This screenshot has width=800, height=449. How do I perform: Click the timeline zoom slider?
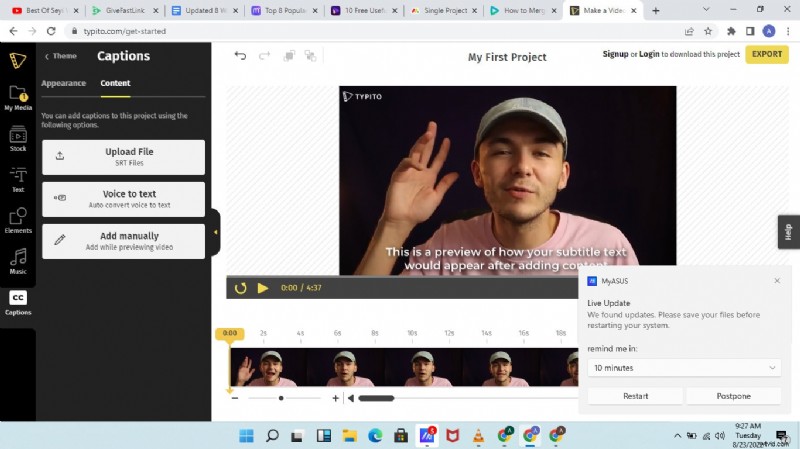[281, 398]
